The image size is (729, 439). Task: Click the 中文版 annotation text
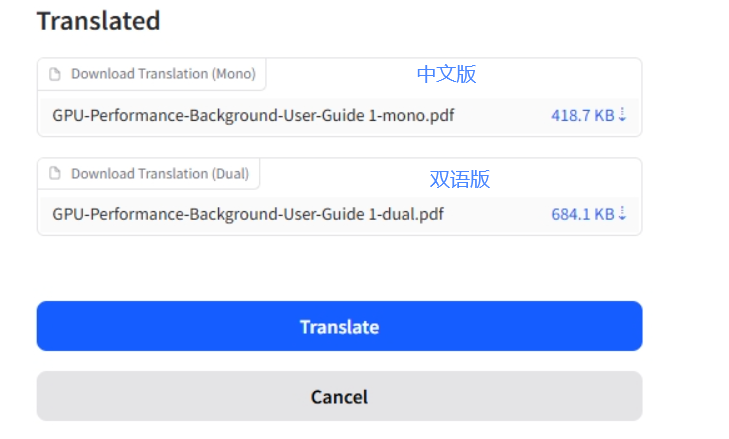446,74
